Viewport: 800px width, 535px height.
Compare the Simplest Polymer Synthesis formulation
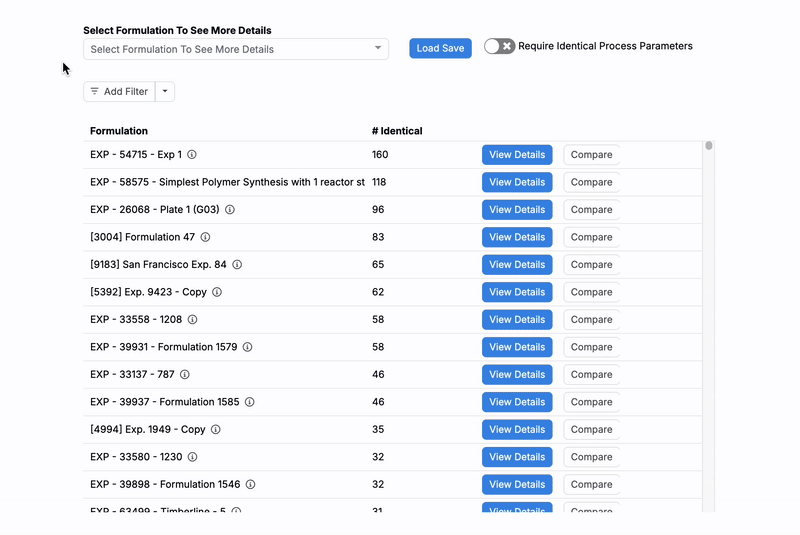tap(591, 183)
